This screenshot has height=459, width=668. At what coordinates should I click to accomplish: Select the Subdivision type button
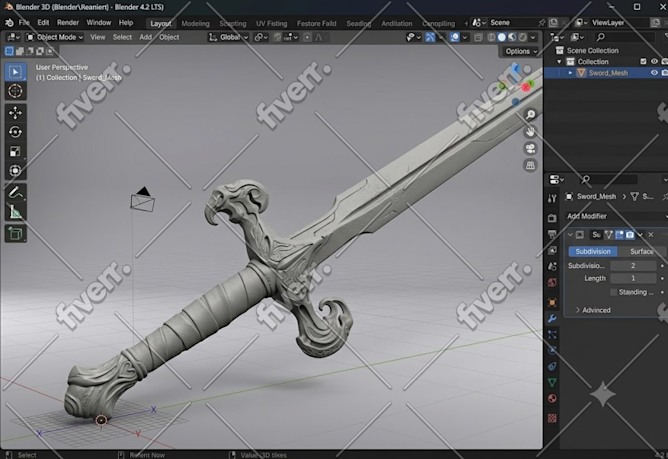tap(593, 251)
